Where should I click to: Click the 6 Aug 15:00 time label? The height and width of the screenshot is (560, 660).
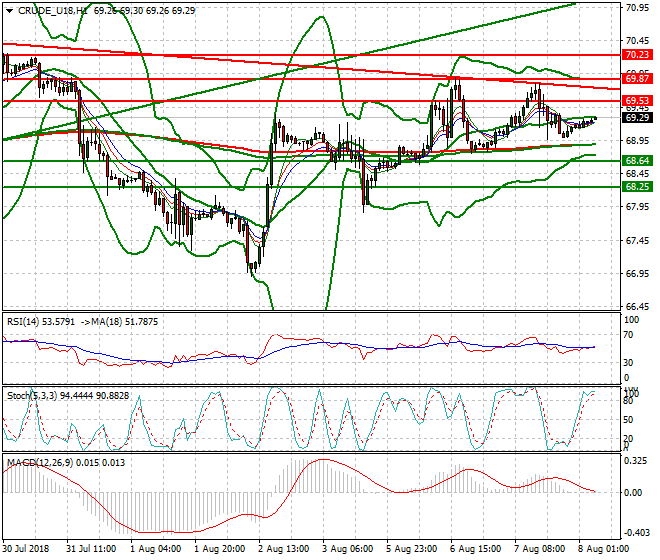(x=476, y=549)
